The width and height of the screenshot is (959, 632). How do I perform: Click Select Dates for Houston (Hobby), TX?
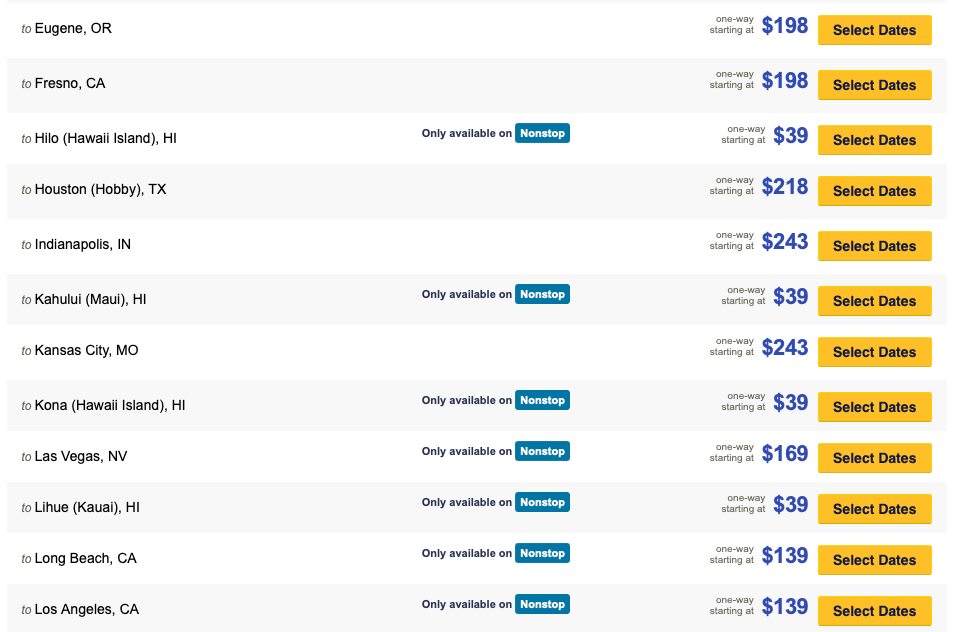[x=874, y=191]
